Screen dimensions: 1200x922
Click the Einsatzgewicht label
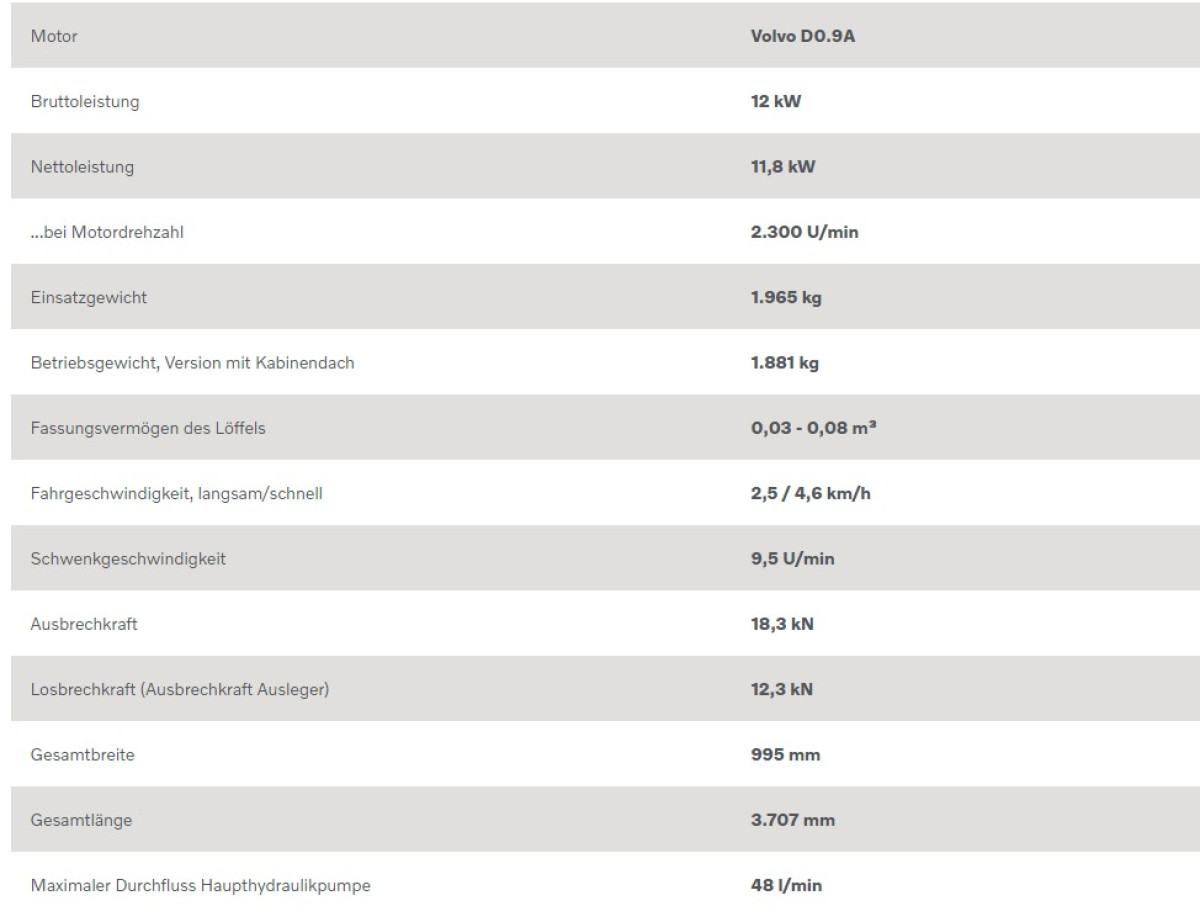[75, 298]
